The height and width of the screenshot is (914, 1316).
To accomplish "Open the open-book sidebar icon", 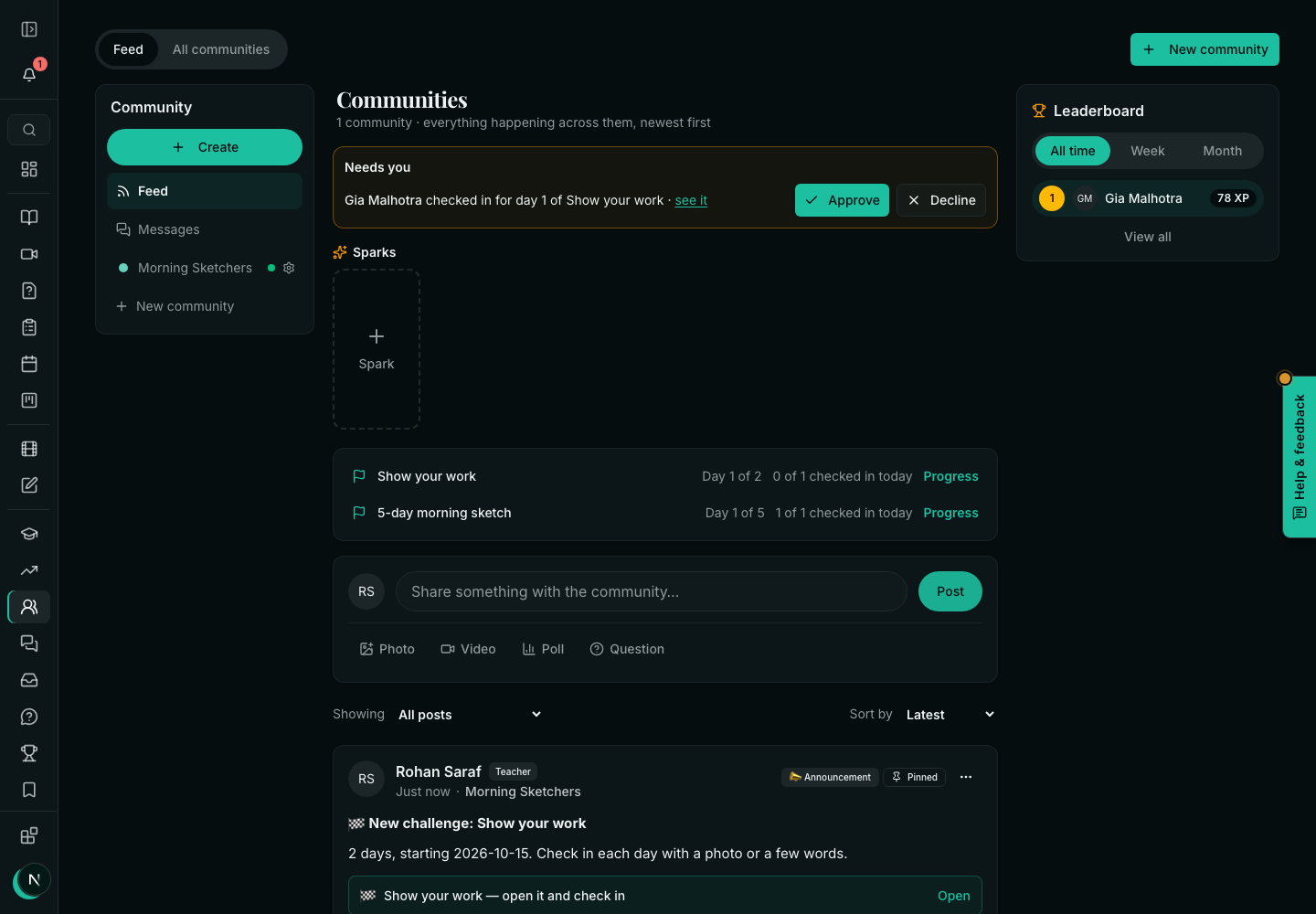I will pyautogui.click(x=29, y=218).
